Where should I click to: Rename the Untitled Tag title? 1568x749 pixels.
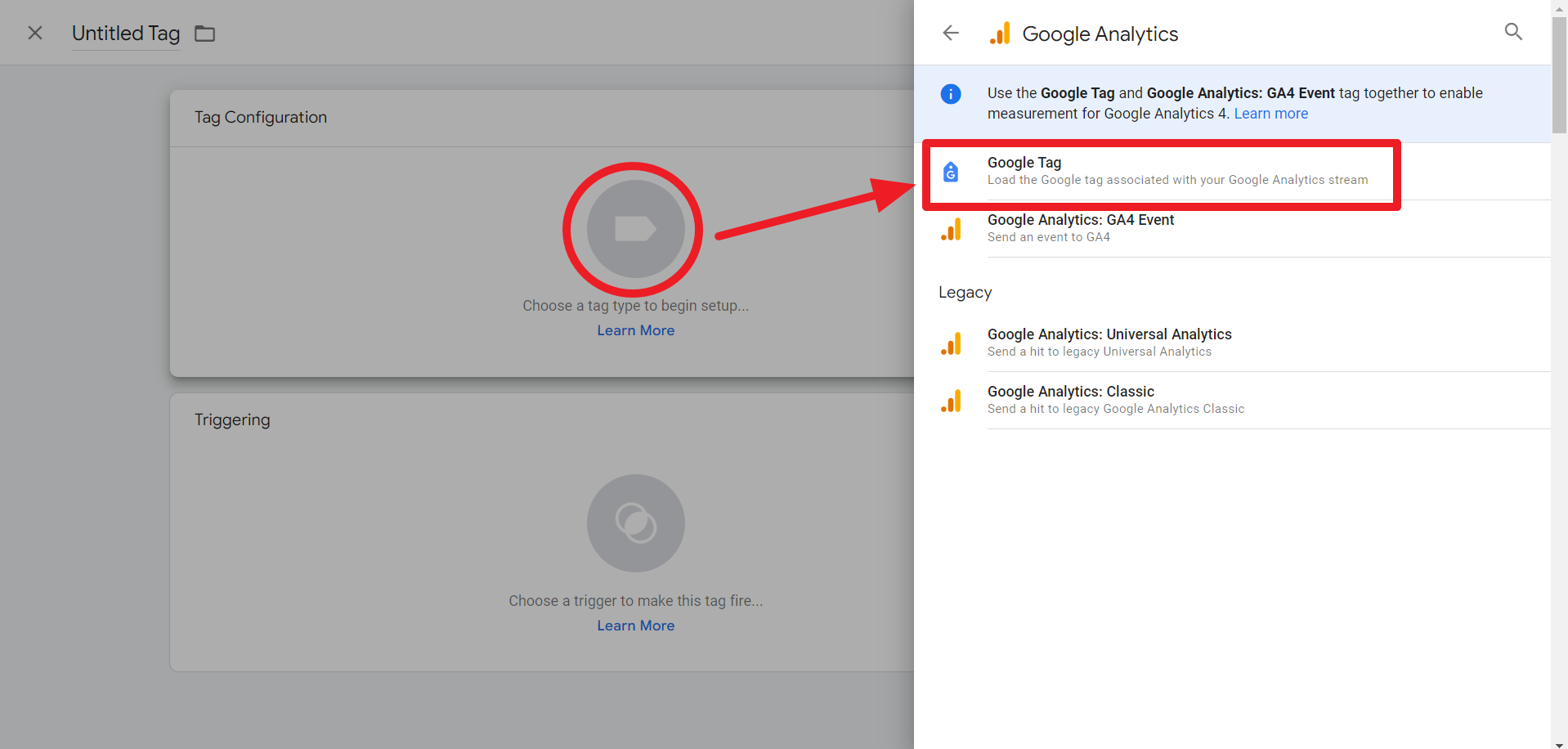[126, 34]
